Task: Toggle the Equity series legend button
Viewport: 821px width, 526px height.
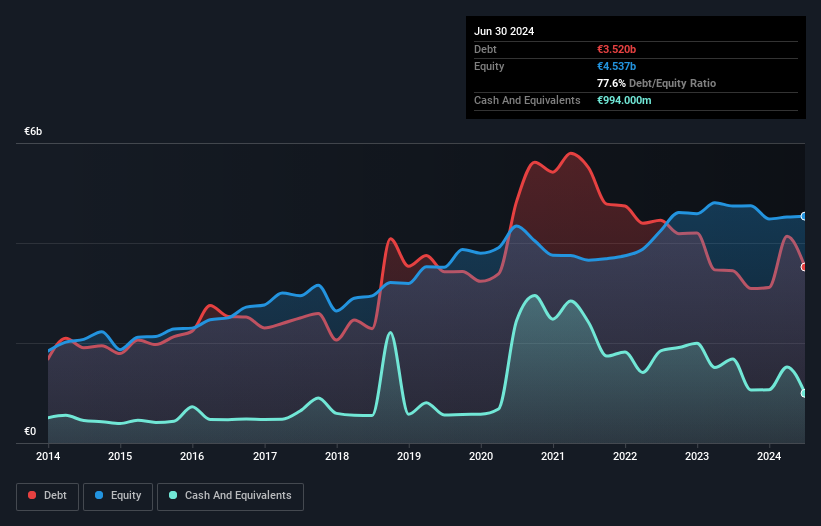Action: (118, 496)
